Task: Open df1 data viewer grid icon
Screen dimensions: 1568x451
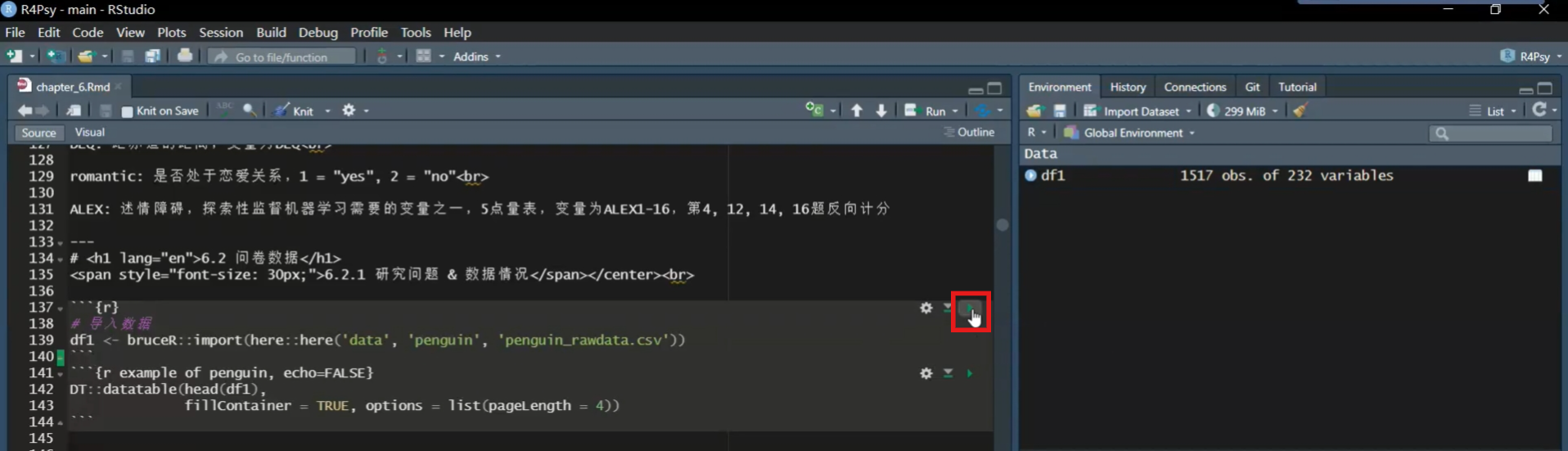Action: [x=1534, y=176]
